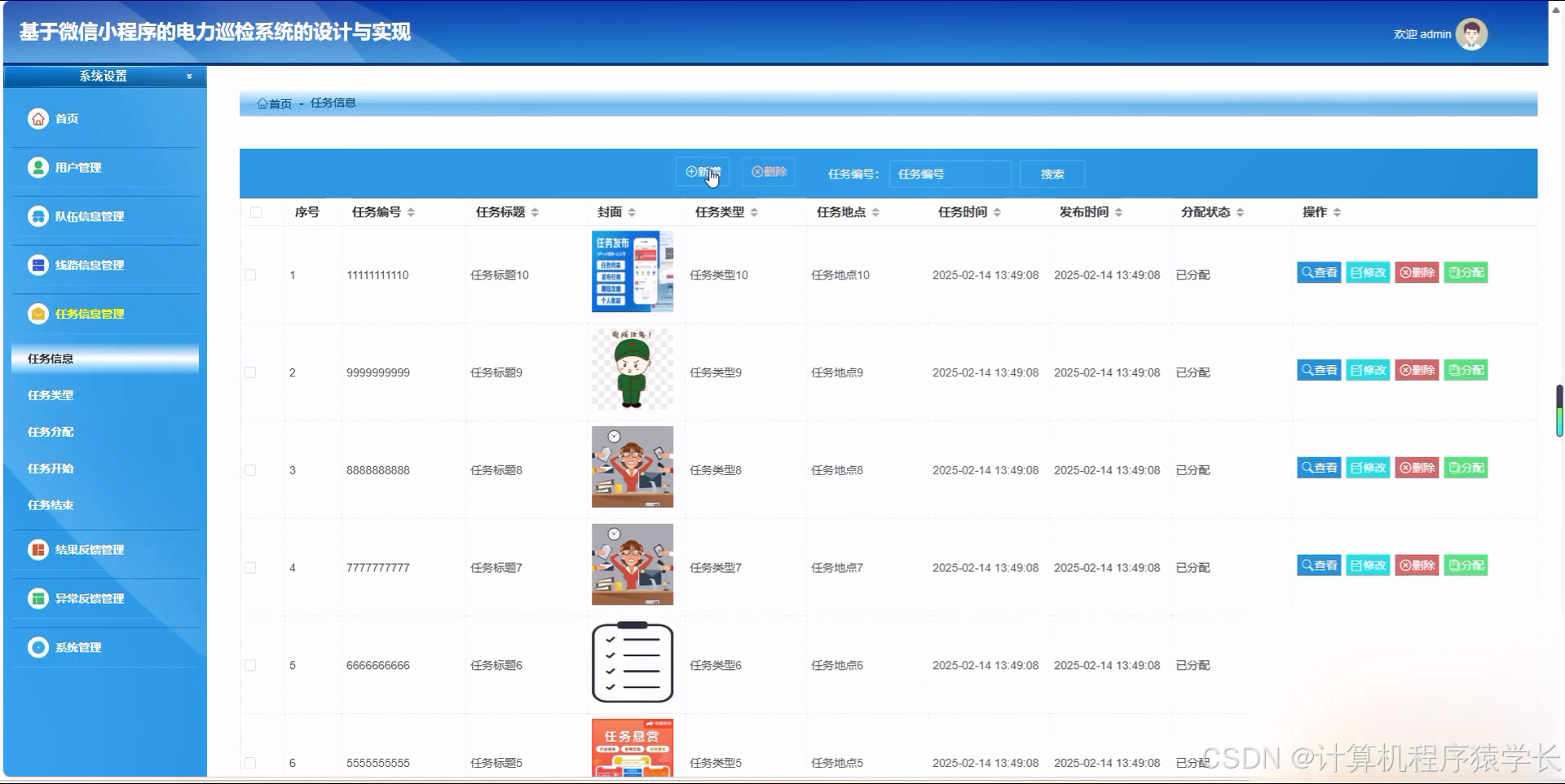The height and width of the screenshot is (784, 1565).
Task: Click the toolbar 删除 batch delete button
Action: pos(769,172)
